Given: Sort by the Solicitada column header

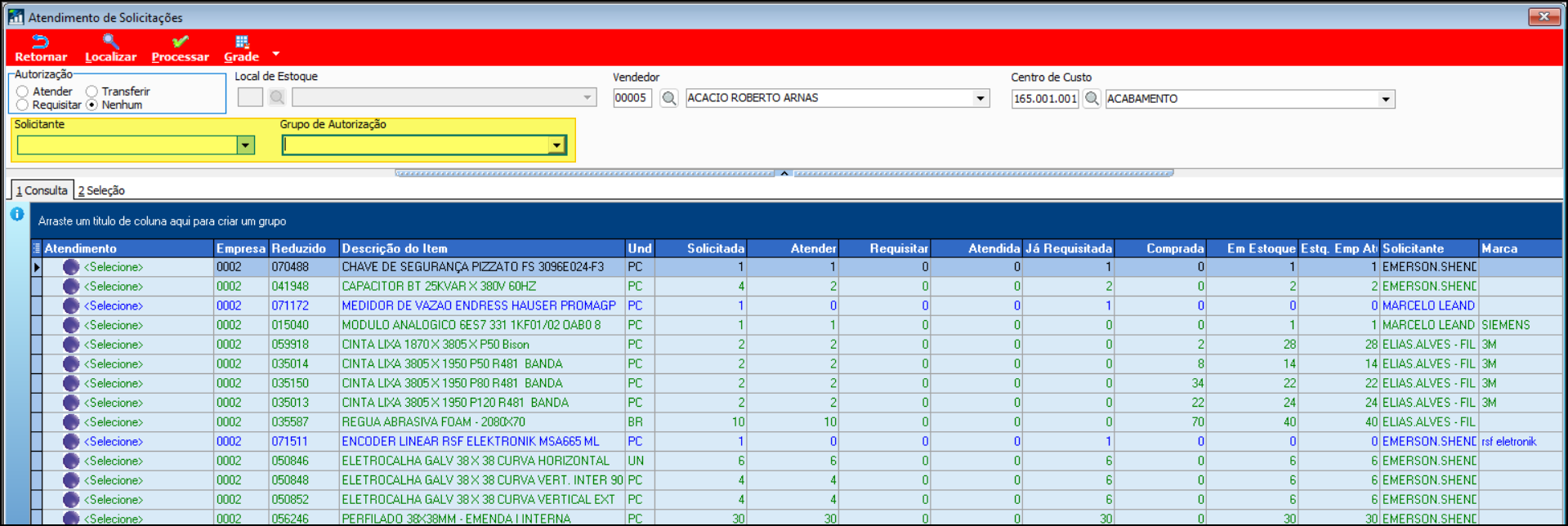Looking at the screenshot, I should click(x=701, y=248).
